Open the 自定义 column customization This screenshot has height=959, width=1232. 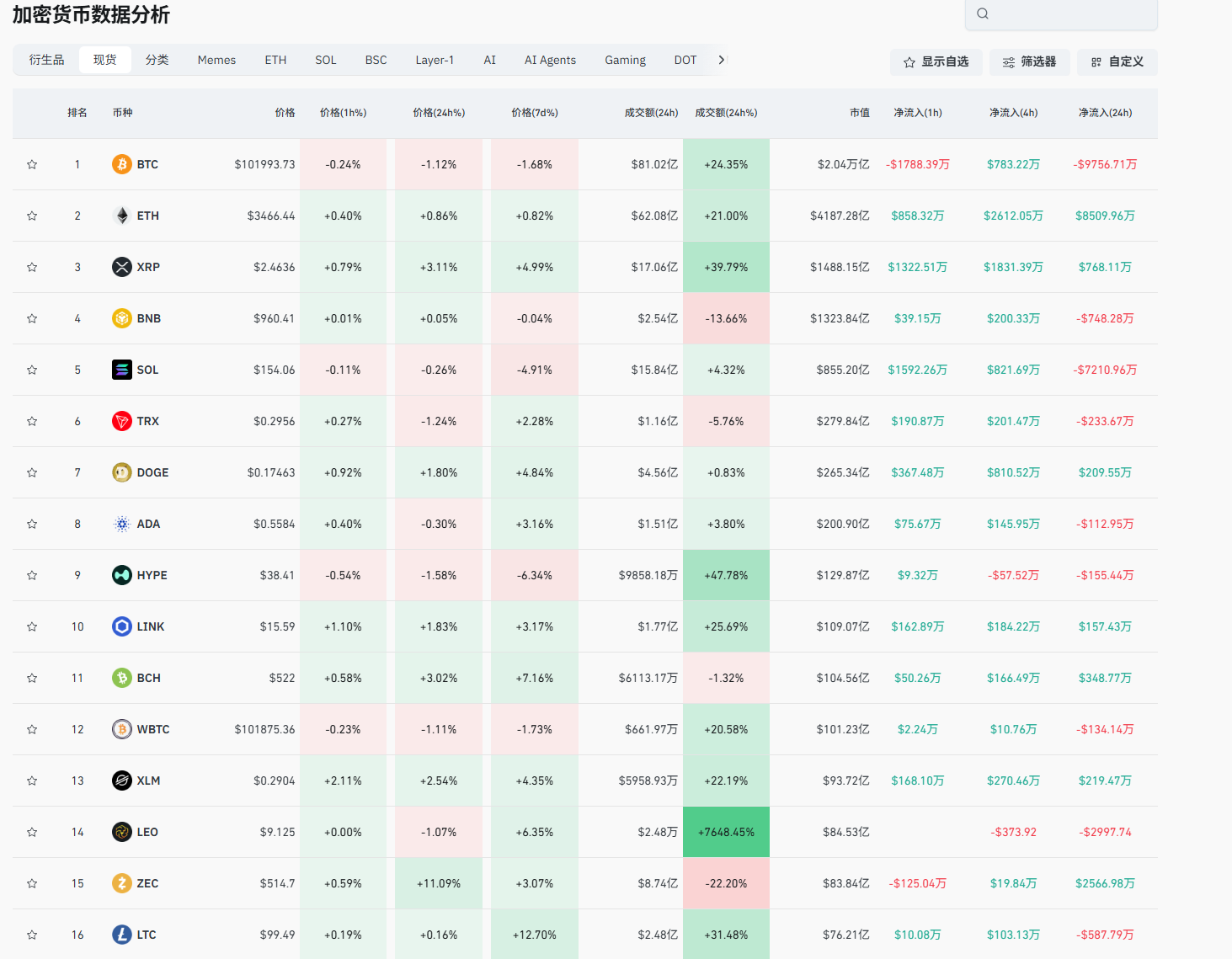click(1117, 61)
